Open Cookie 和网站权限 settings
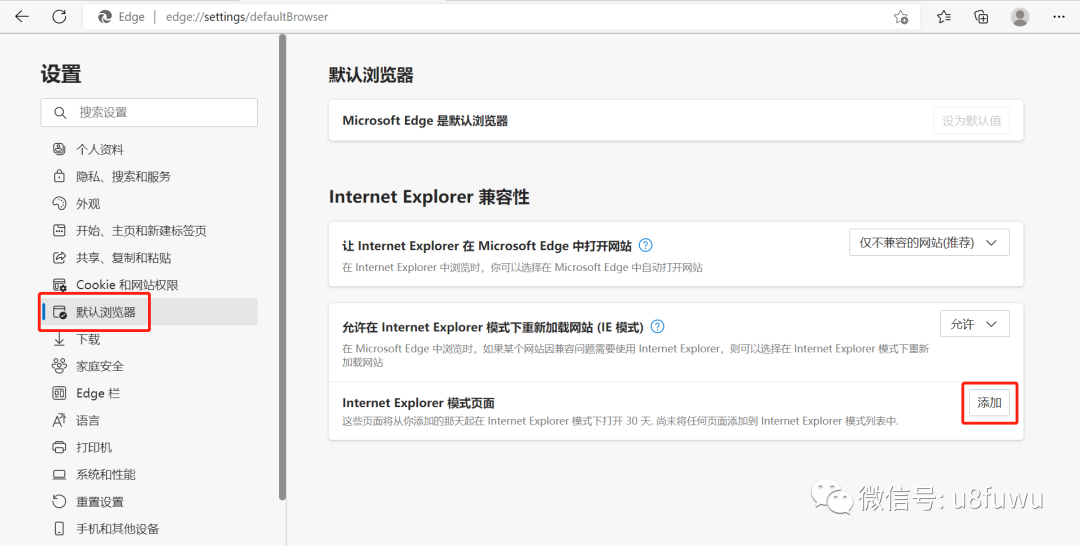Screen dimensions: 1080x546 127,285
